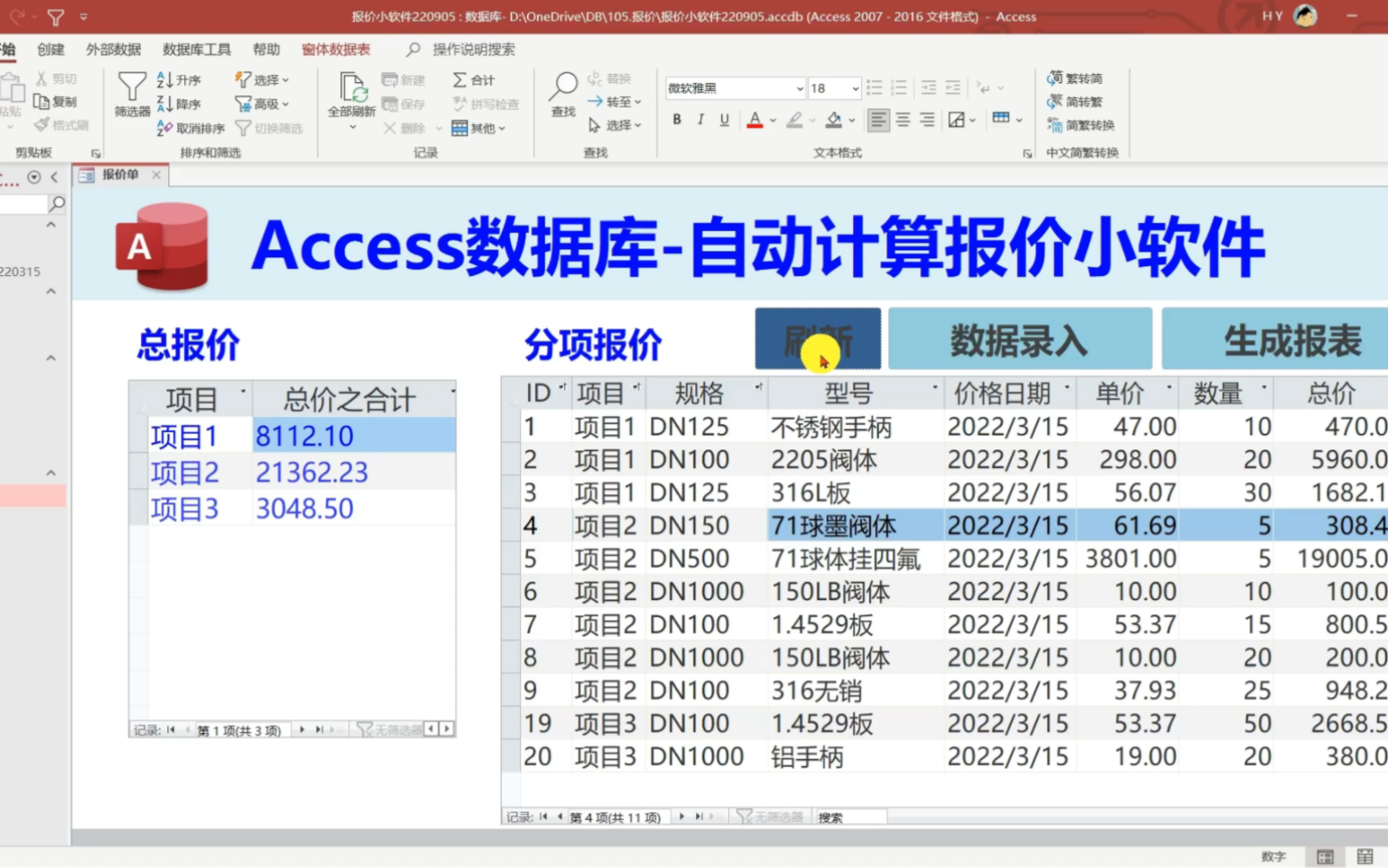Open the 高级 advanced filter dropdown
This screenshot has height=868, width=1388.
coord(262,104)
